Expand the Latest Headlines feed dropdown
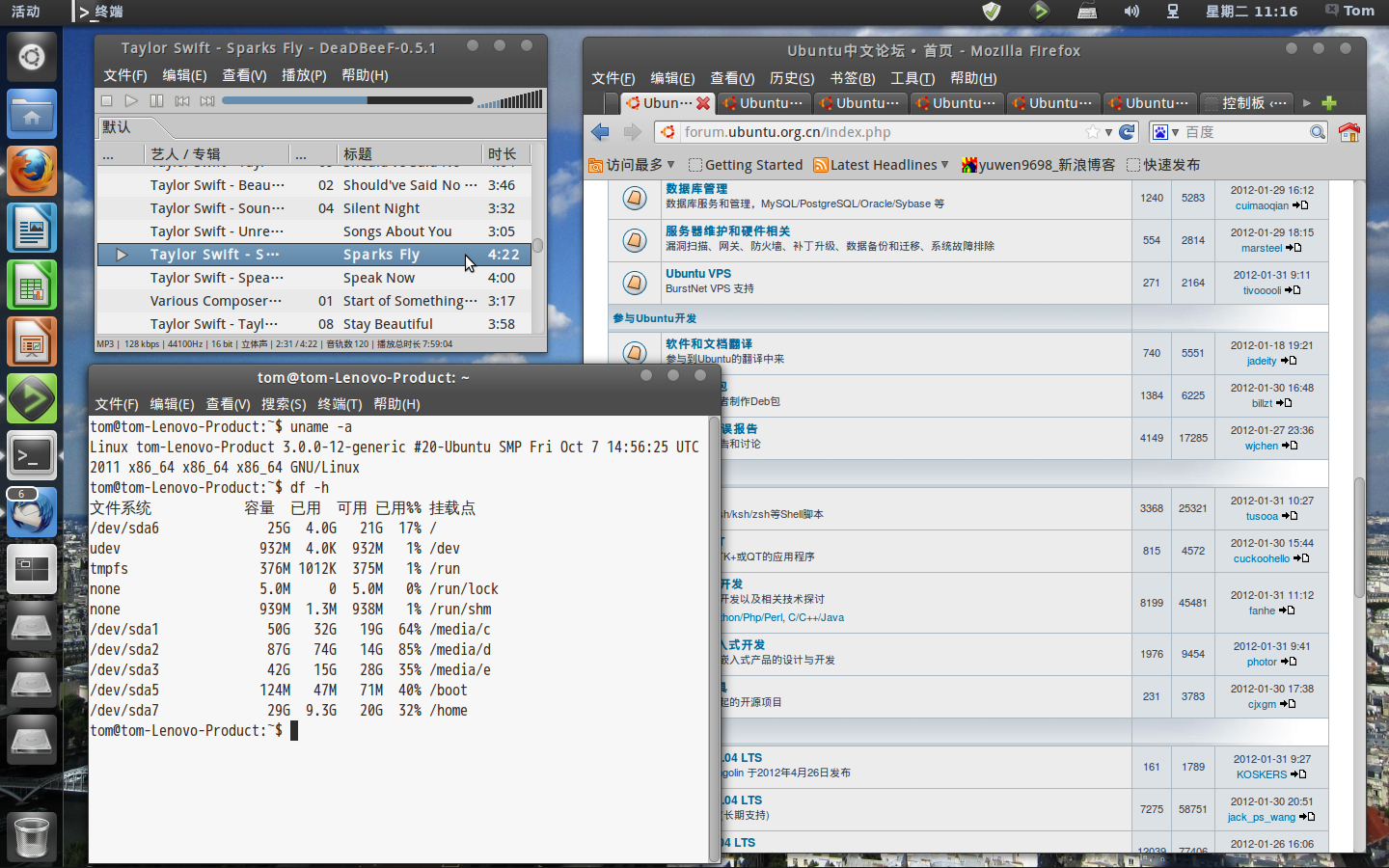Image resolution: width=1389 pixels, height=868 pixels. [x=944, y=165]
